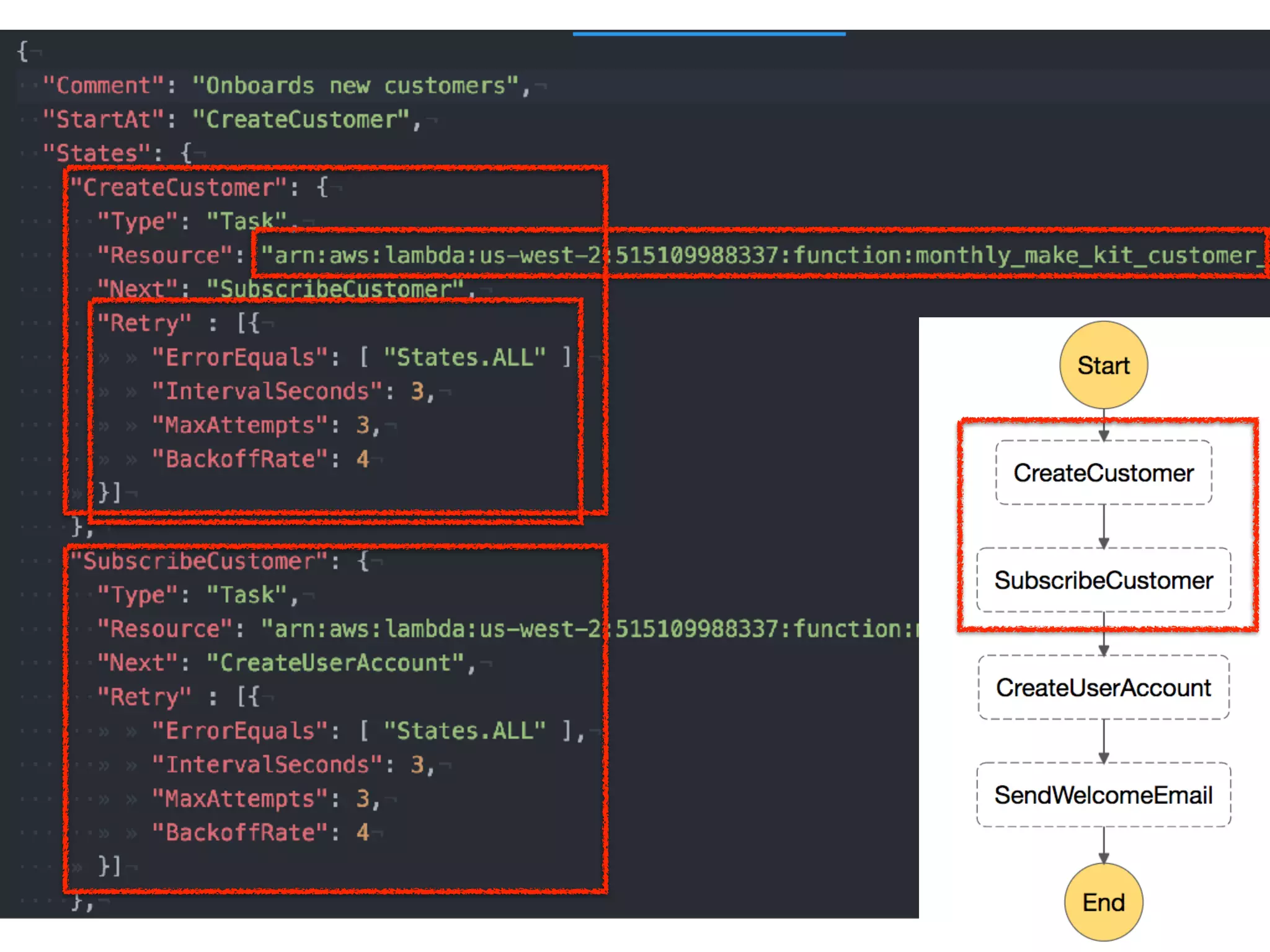Click "Next": "CreateUserAccount" value

[335, 663]
